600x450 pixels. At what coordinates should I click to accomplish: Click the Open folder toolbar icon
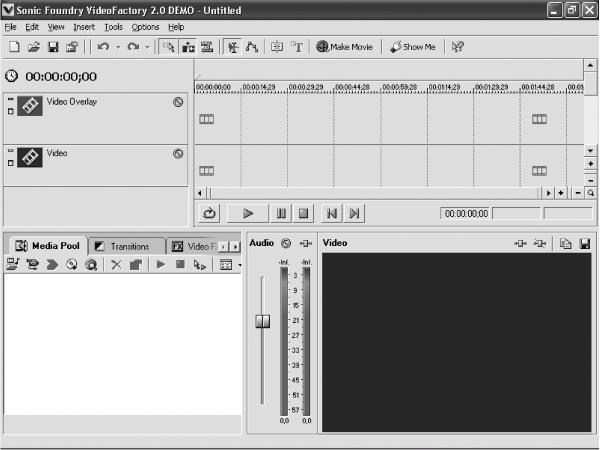pos(34,47)
